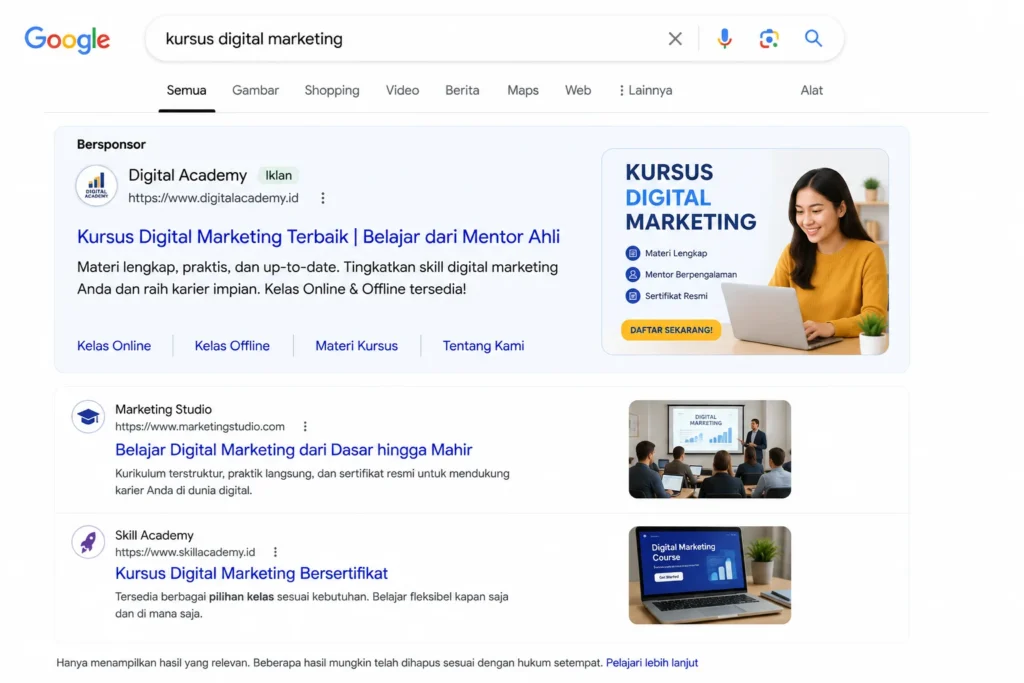Click the skillacademy.id URL
This screenshot has height=683, width=1024.
click(185, 552)
